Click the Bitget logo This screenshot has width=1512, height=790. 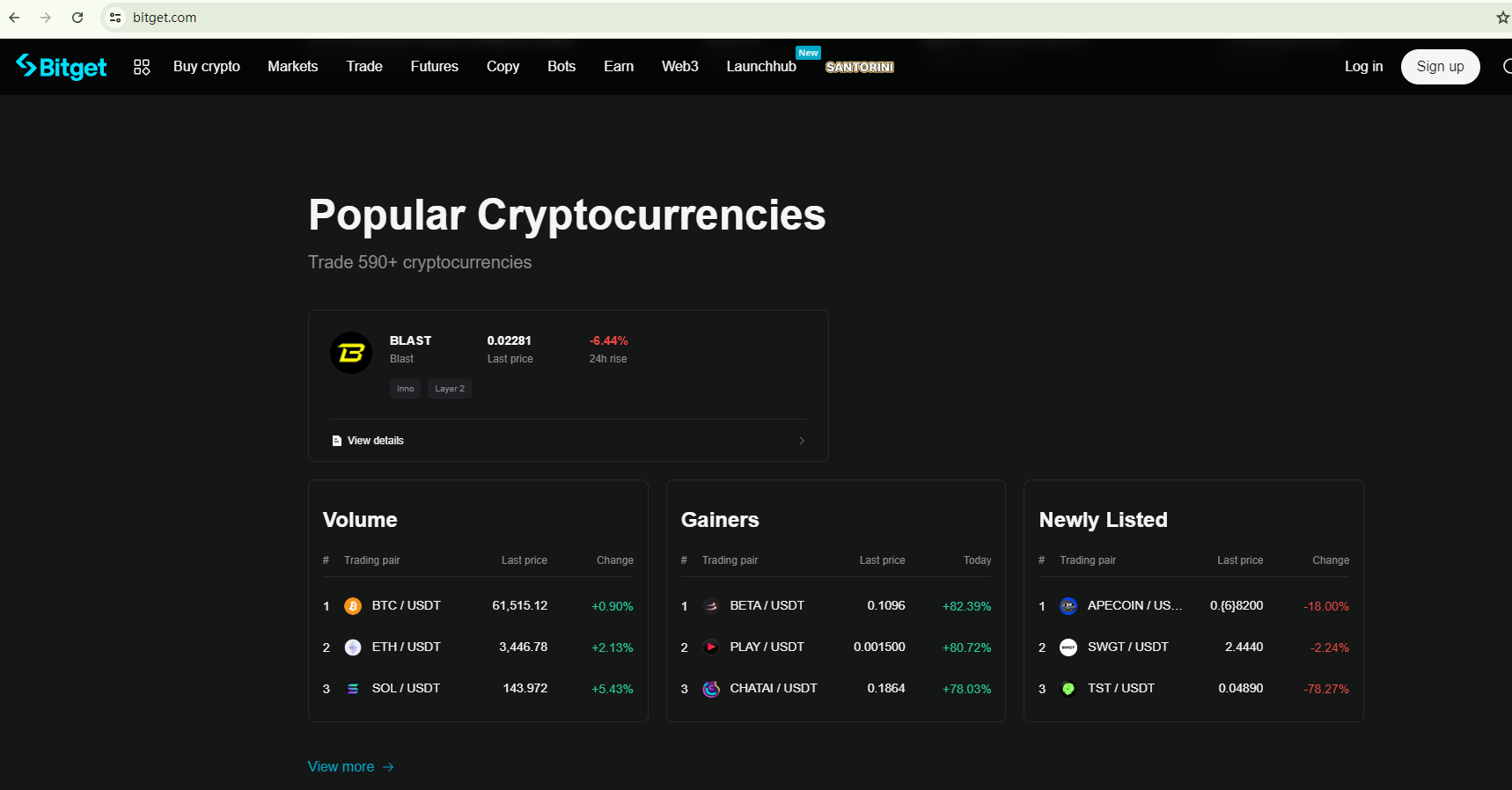tap(62, 67)
